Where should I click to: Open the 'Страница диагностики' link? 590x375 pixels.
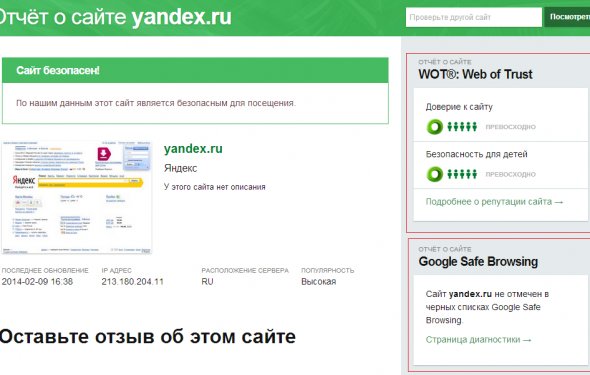[x=478, y=340]
